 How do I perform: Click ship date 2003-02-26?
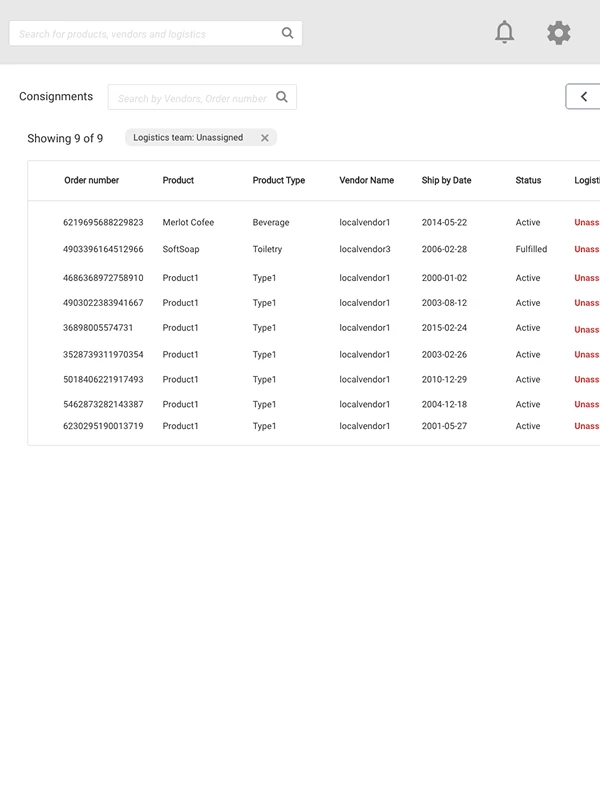[x=444, y=355]
